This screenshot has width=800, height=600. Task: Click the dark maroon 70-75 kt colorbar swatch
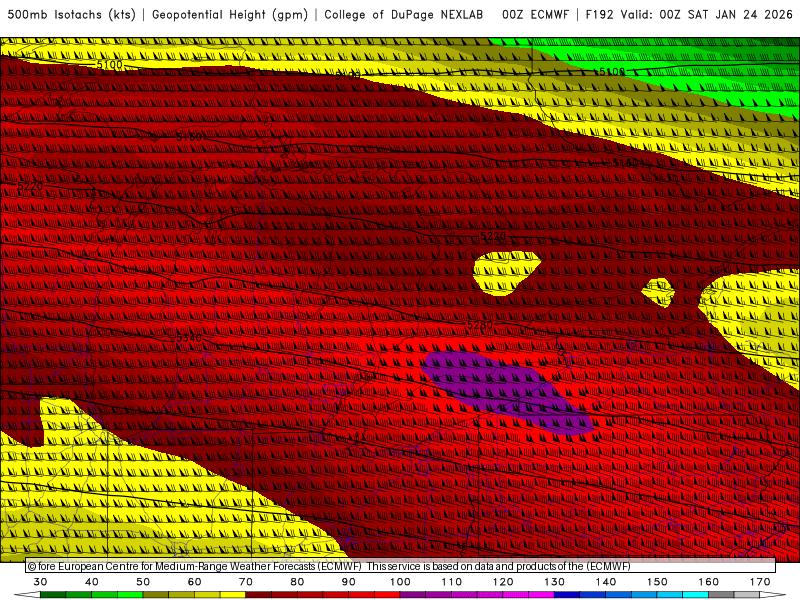(x=259, y=595)
